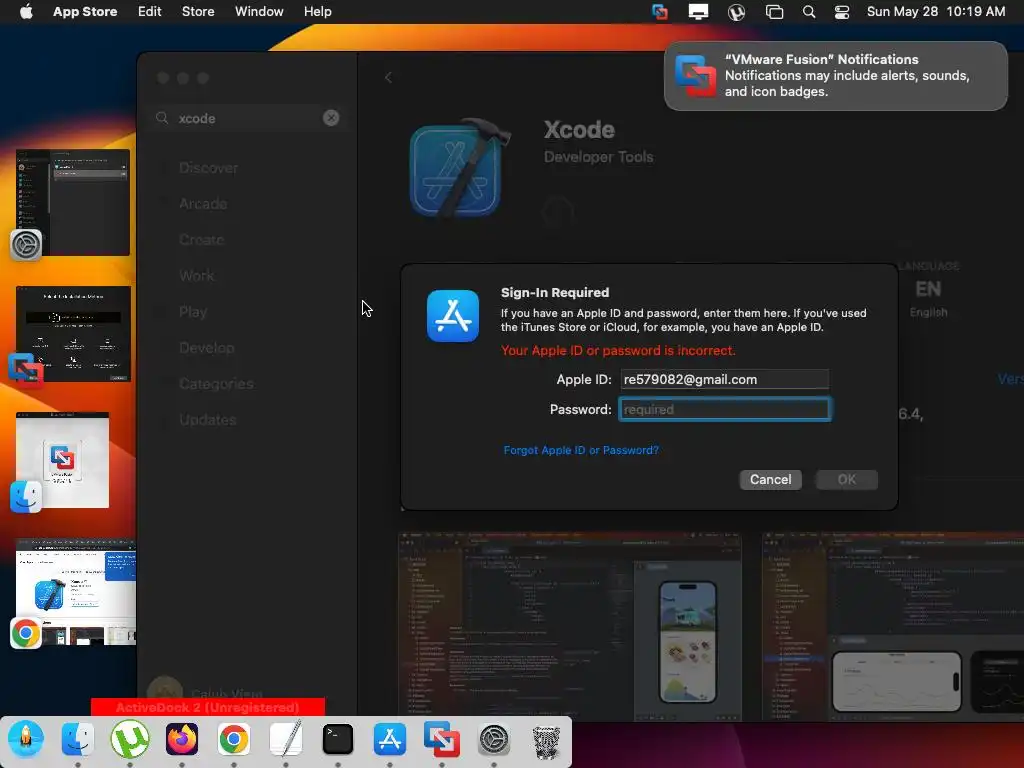Click the Password field
The image size is (1024, 768).
[724, 409]
